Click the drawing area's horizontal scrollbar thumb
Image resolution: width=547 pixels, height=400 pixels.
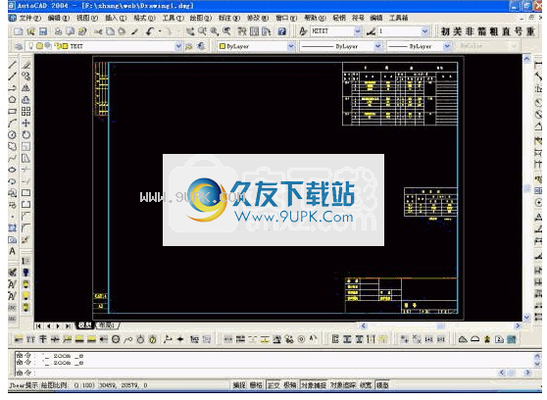[441, 326]
